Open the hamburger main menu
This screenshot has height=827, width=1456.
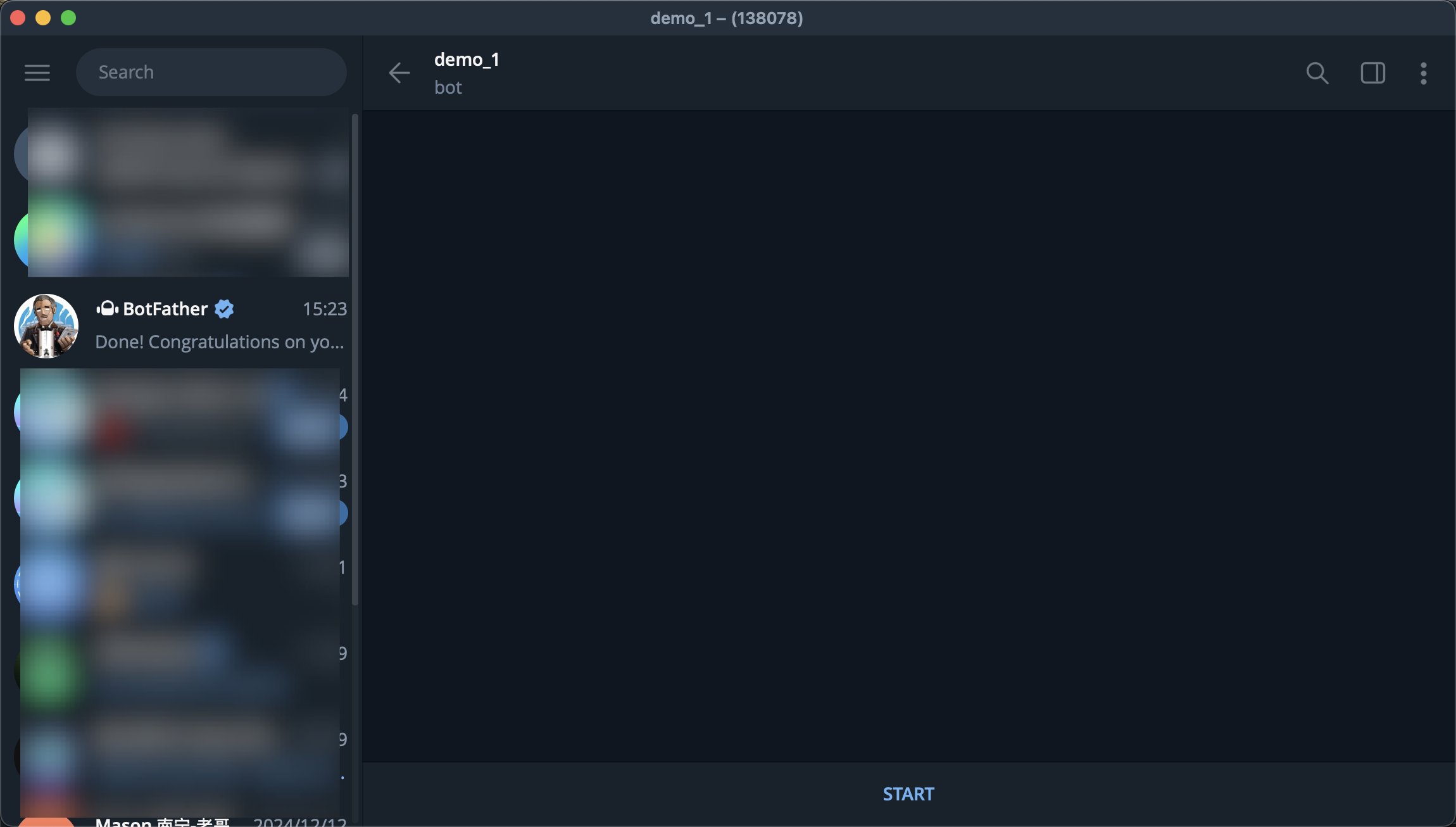pyautogui.click(x=37, y=73)
